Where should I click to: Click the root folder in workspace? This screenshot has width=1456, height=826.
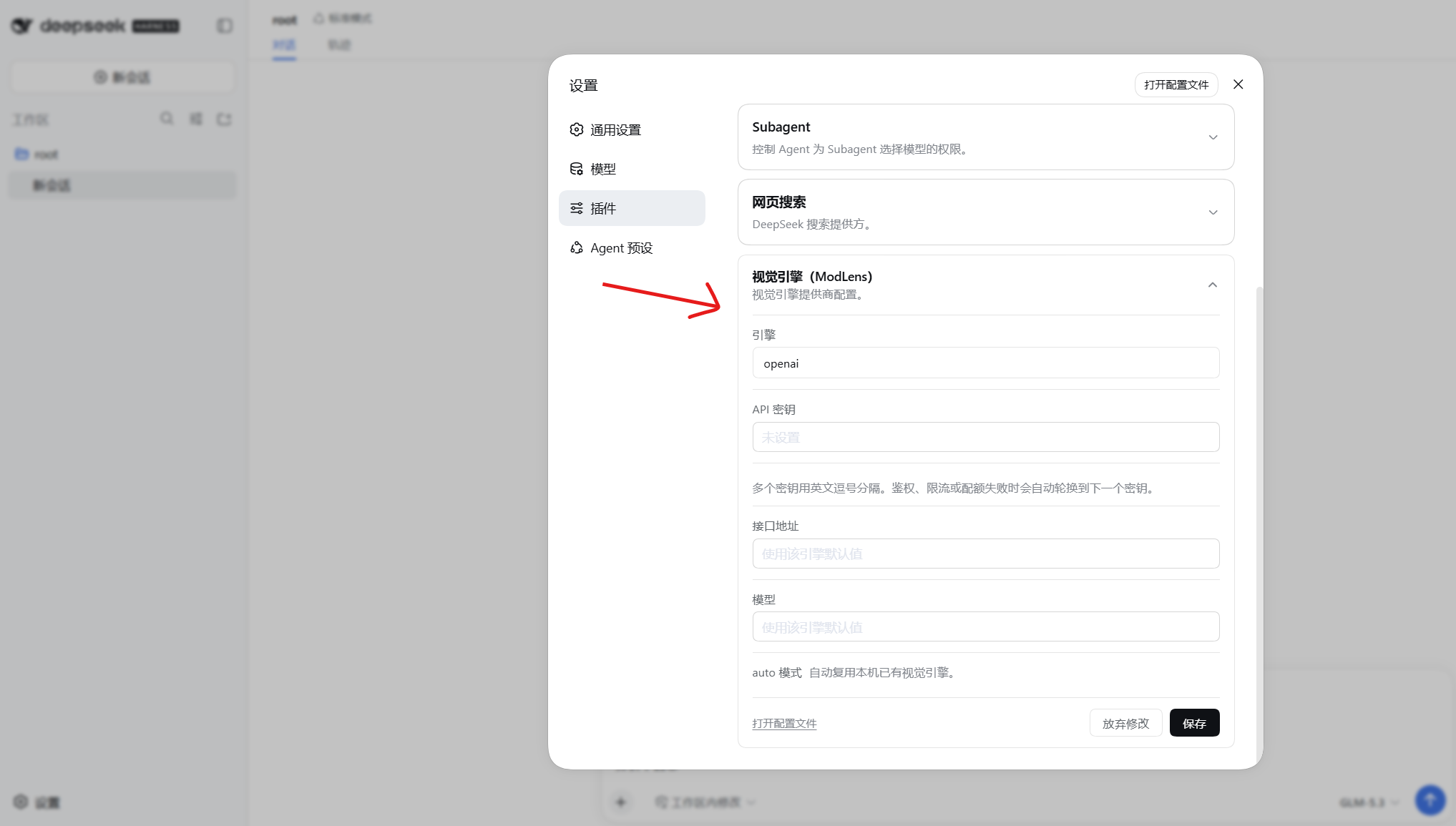click(36, 154)
